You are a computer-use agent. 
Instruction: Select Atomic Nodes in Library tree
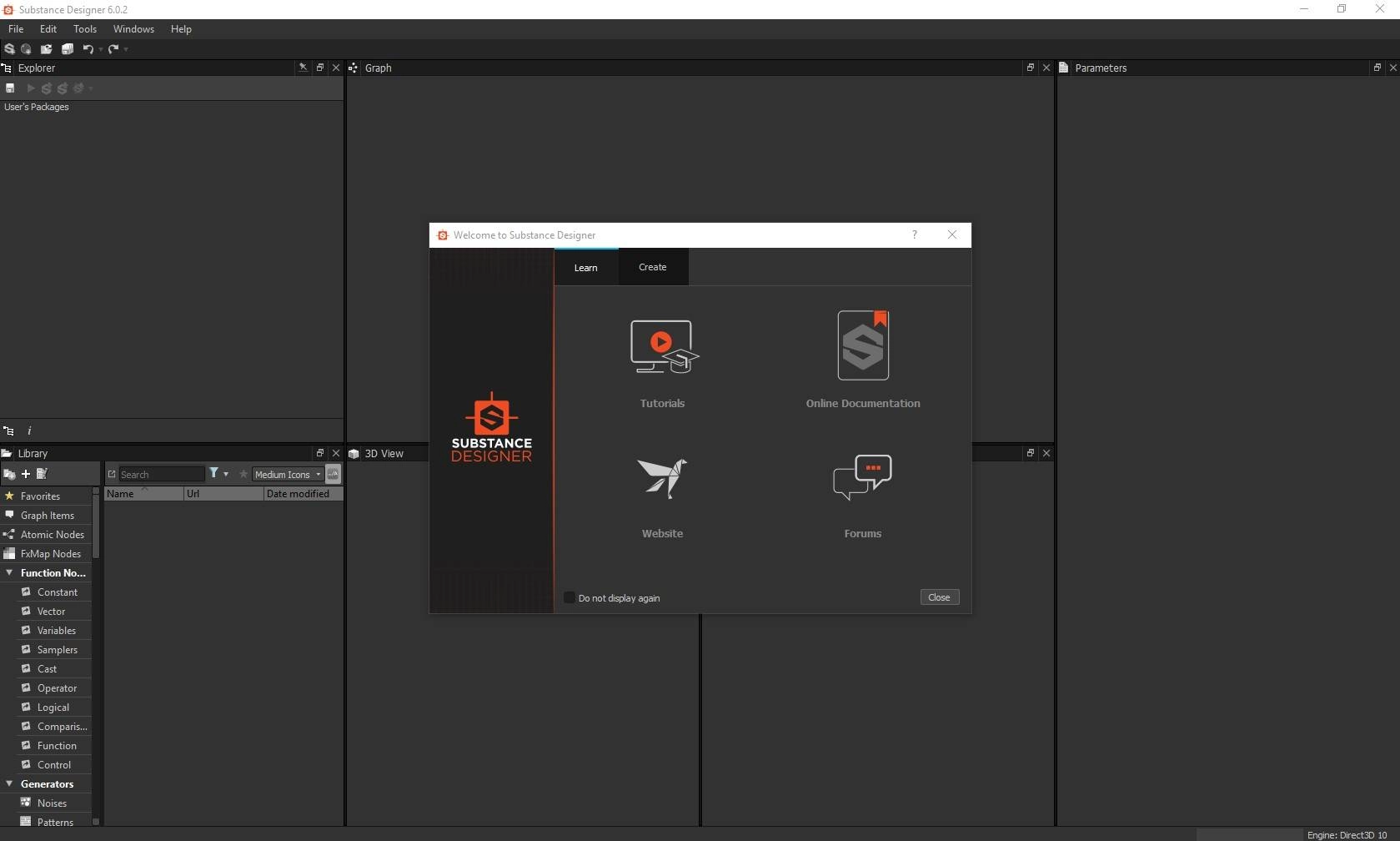coord(46,535)
